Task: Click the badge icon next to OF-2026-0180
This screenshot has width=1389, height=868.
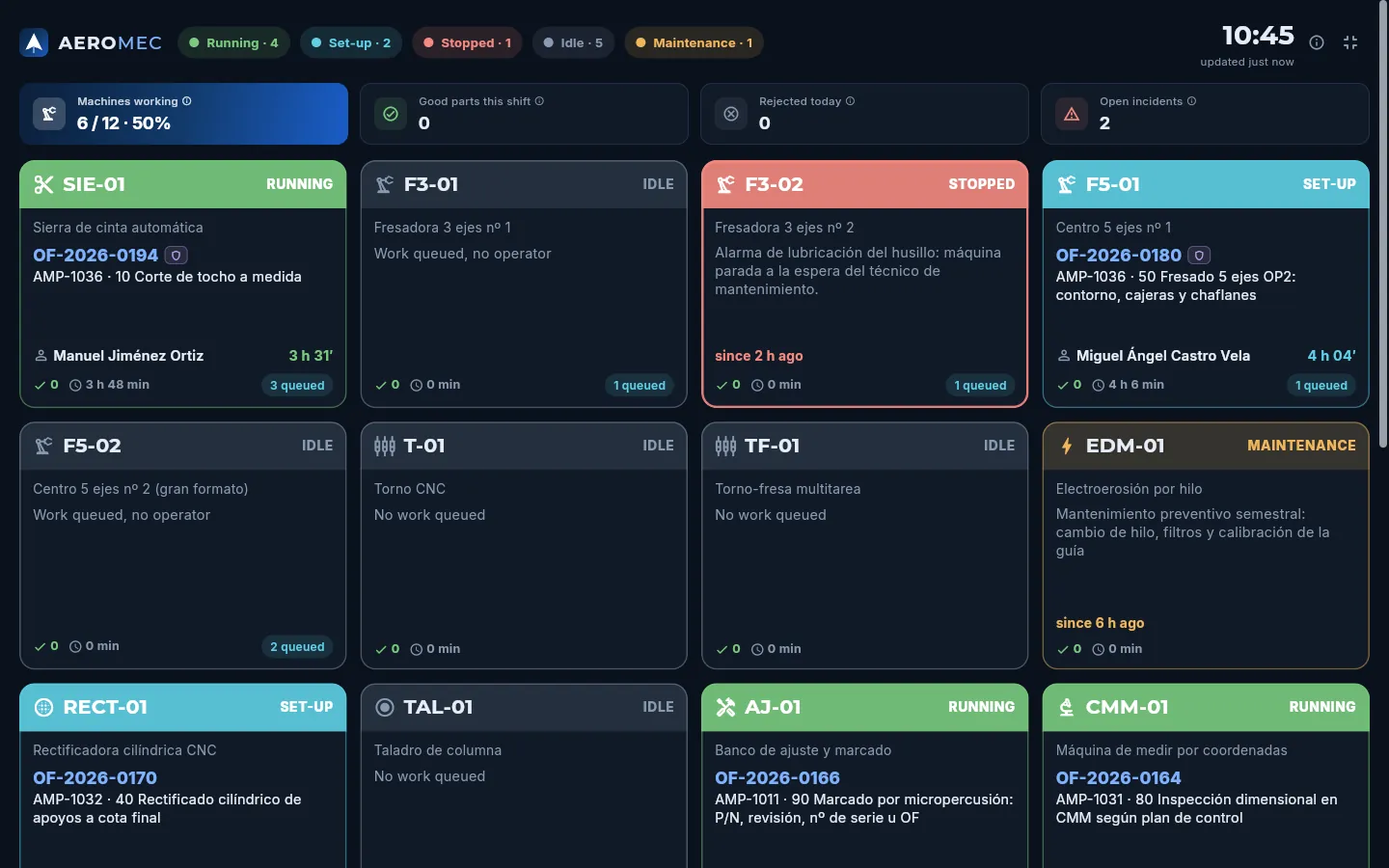Action: tap(1199, 256)
